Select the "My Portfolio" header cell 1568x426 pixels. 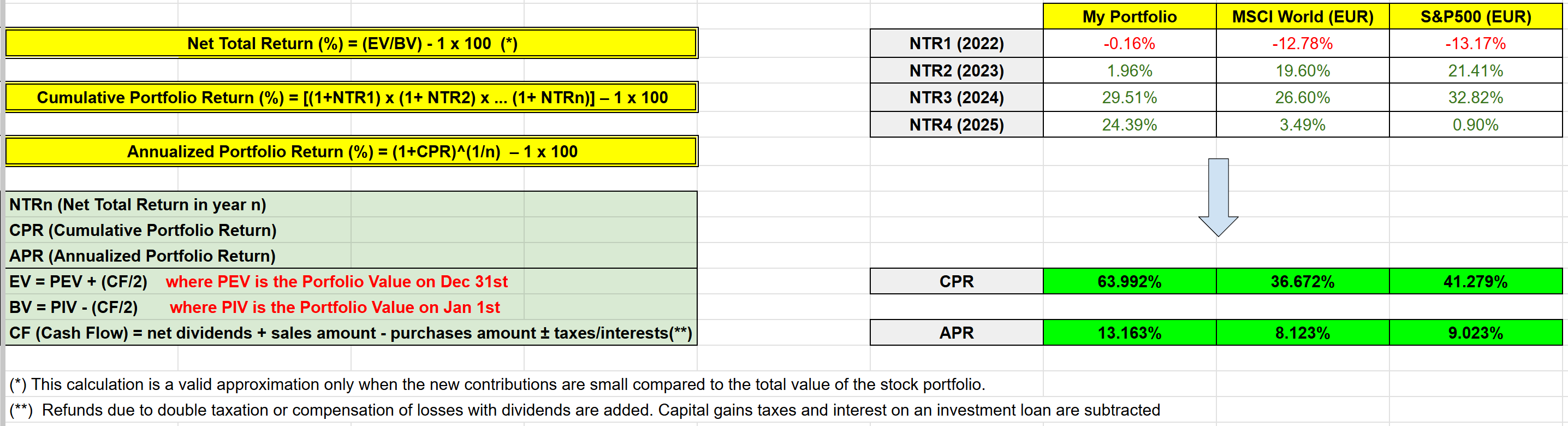click(x=1129, y=16)
